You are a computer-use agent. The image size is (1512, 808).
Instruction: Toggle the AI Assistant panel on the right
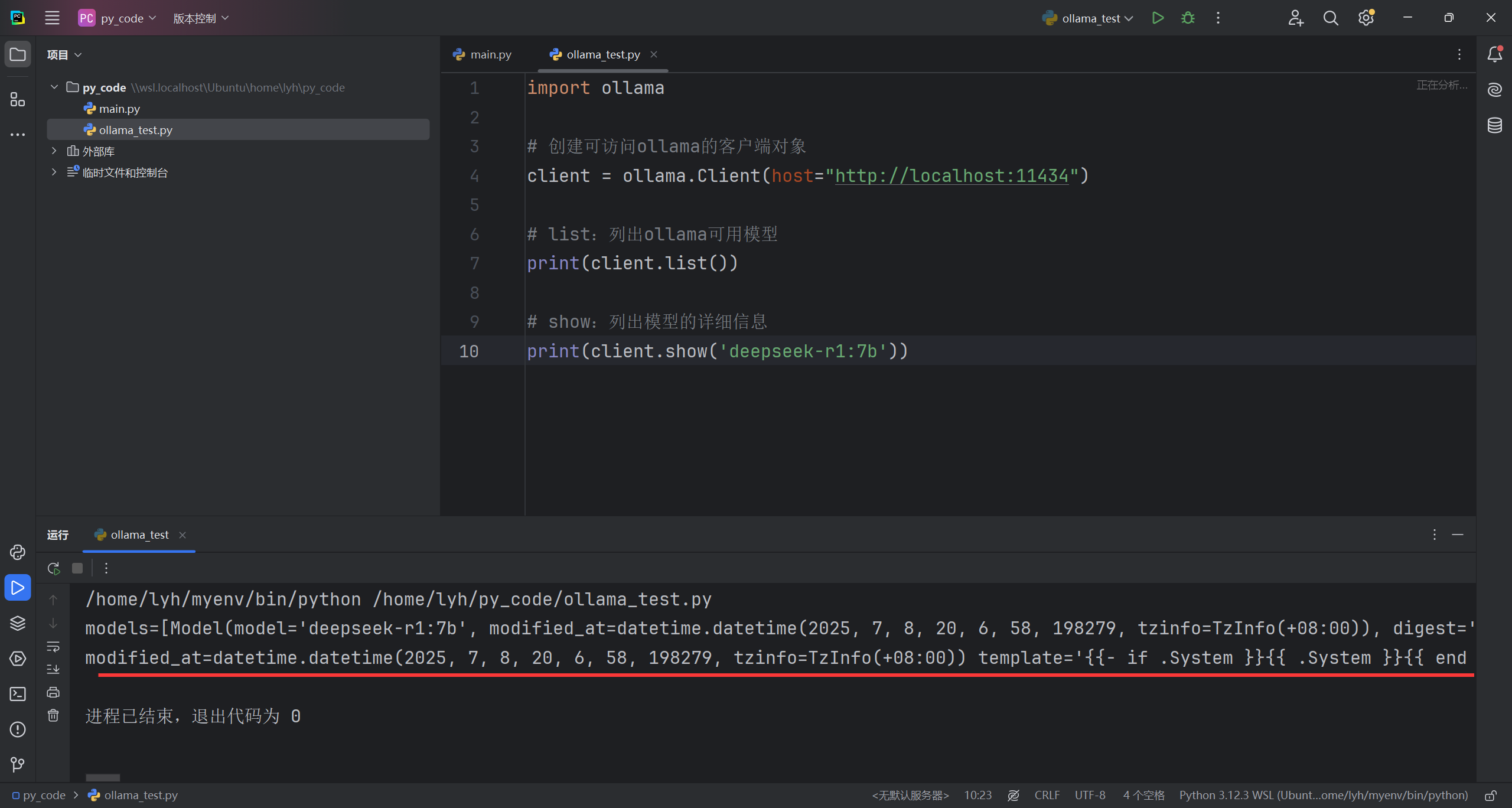[x=1494, y=89]
